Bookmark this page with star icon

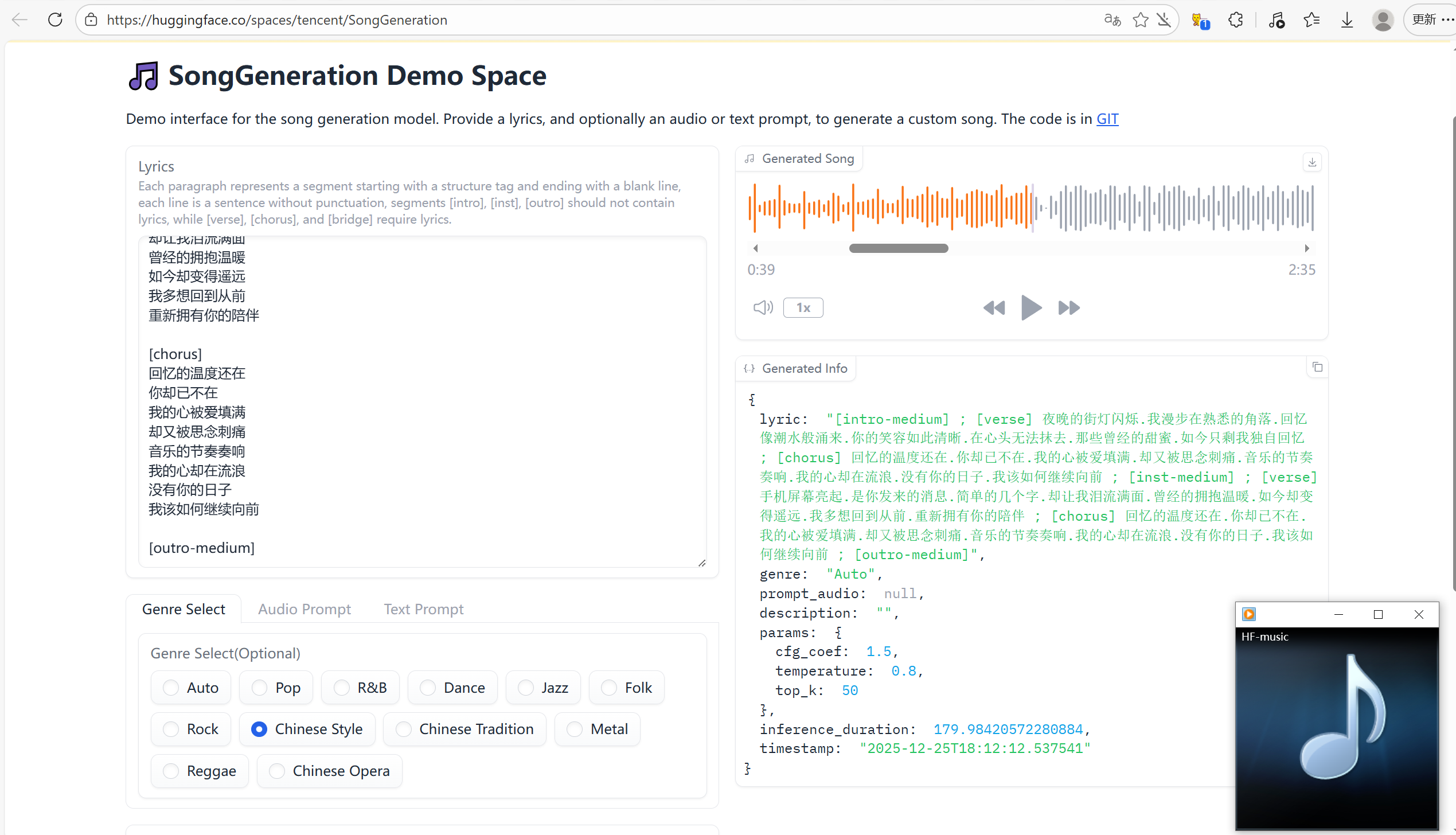point(1140,20)
